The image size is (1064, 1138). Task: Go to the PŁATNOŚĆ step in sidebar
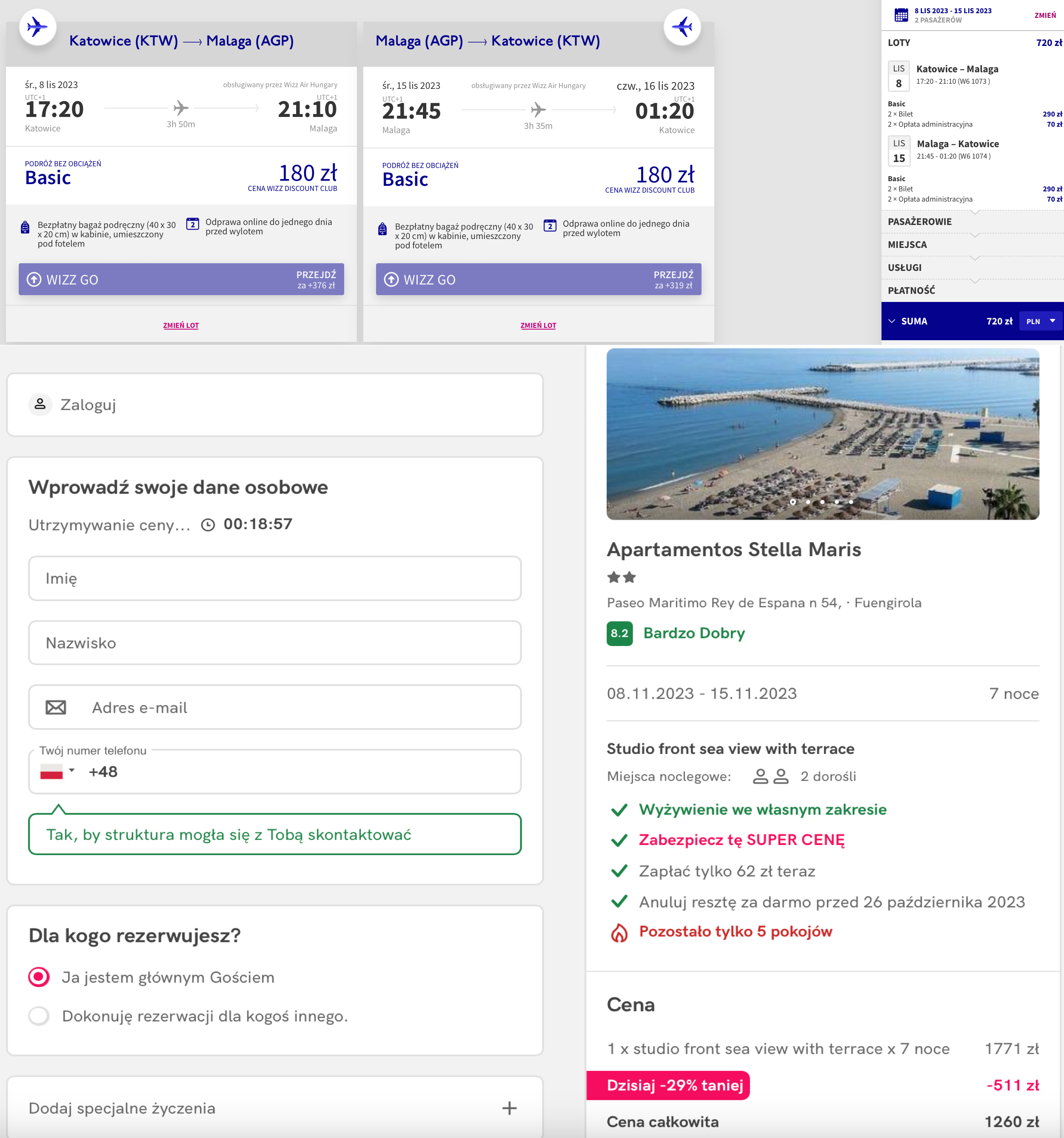[911, 290]
